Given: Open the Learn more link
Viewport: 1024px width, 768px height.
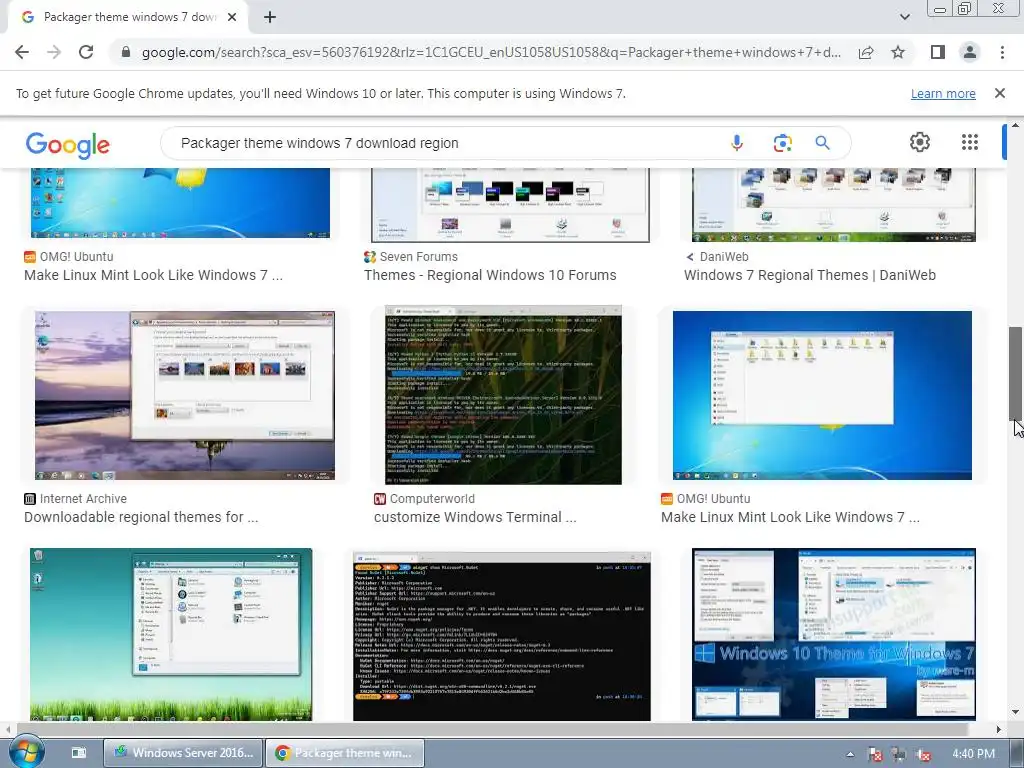Looking at the screenshot, I should [943, 93].
